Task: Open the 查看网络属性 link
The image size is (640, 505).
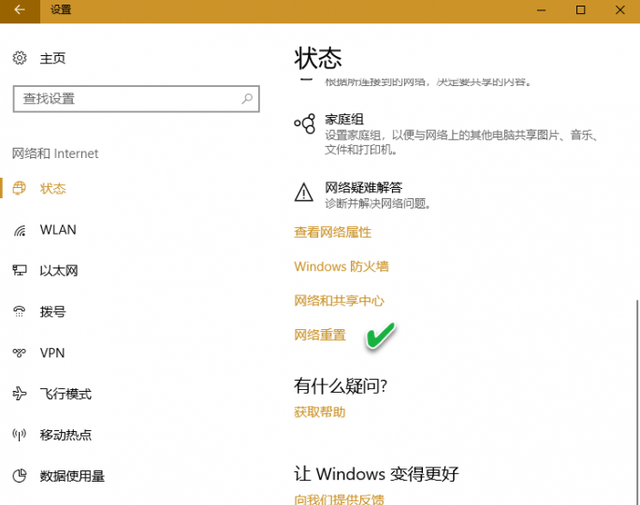Action: tap(333, 232)
